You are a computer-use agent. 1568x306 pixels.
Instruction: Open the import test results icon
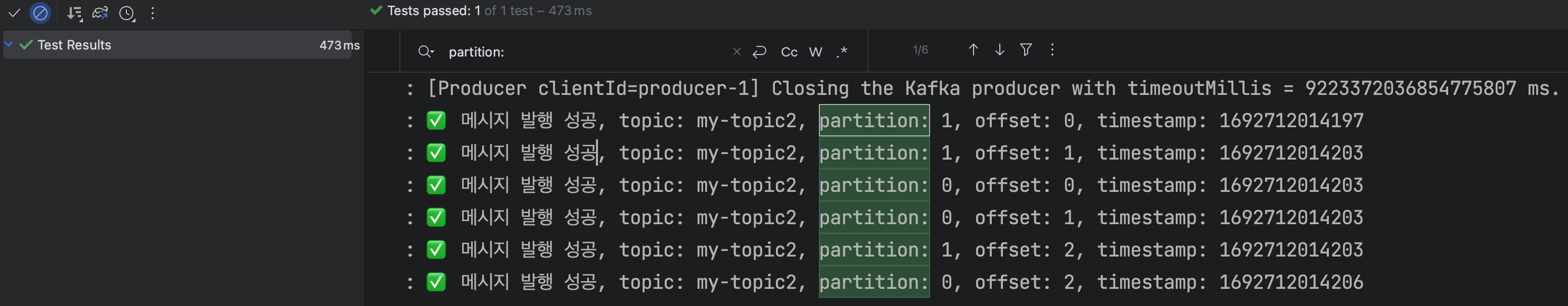click(100, 13)
